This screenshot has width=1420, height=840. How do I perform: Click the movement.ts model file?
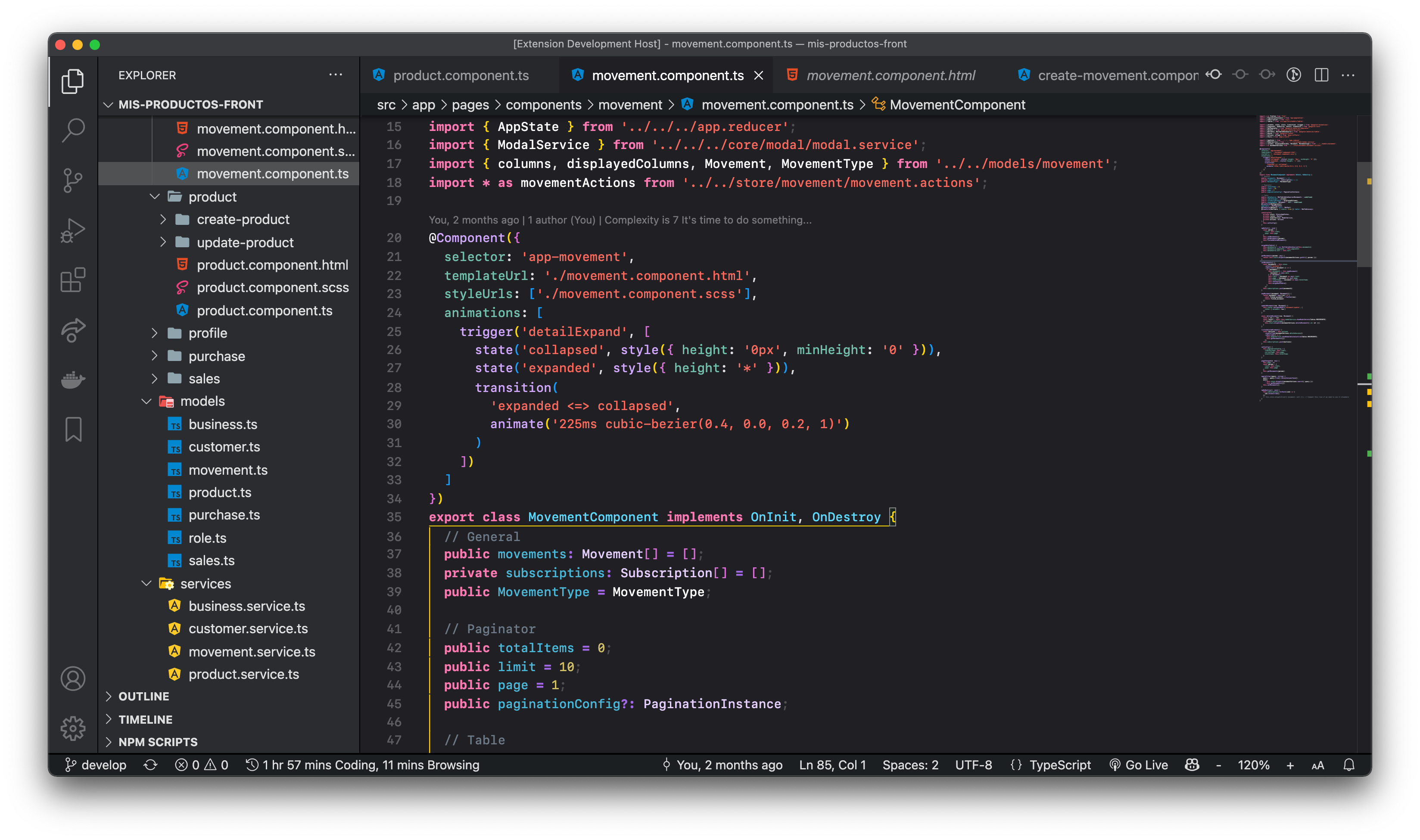point(227,469)
